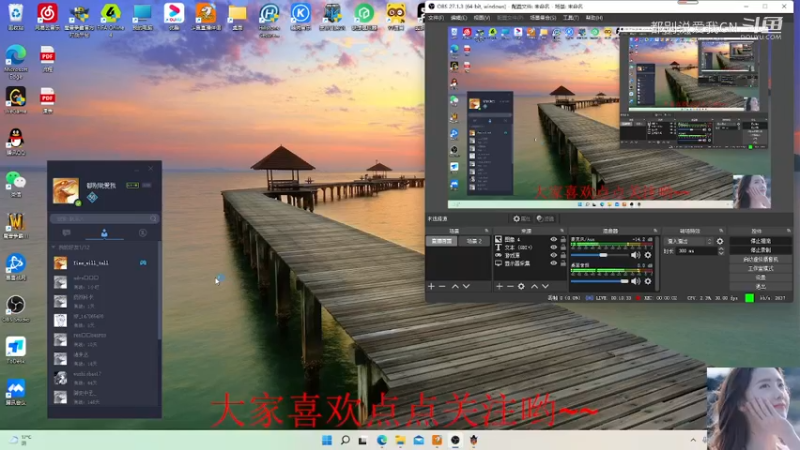Screen dimensions: 800x450
Task: Lock the 显示器采集 source
Action: tap(563, 263)
